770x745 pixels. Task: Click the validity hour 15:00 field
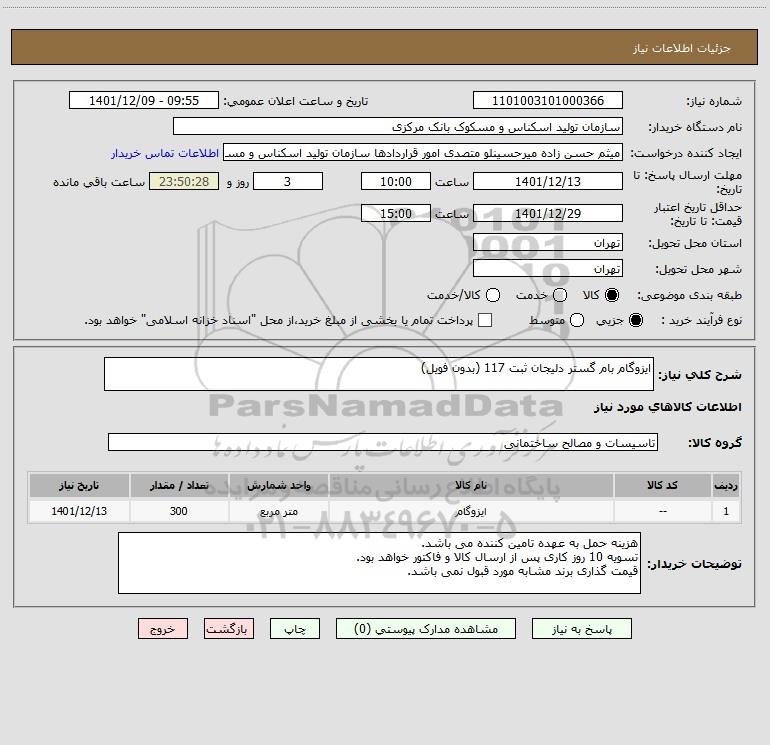click(x=396, y=213)
